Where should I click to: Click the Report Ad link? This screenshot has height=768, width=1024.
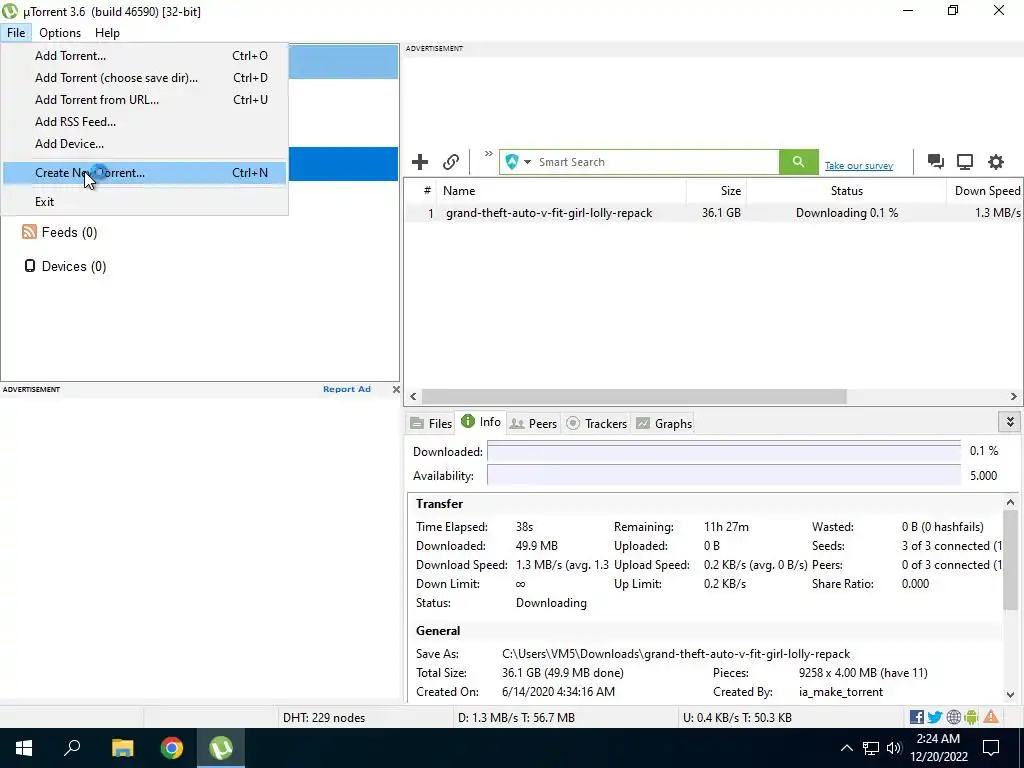347,389
